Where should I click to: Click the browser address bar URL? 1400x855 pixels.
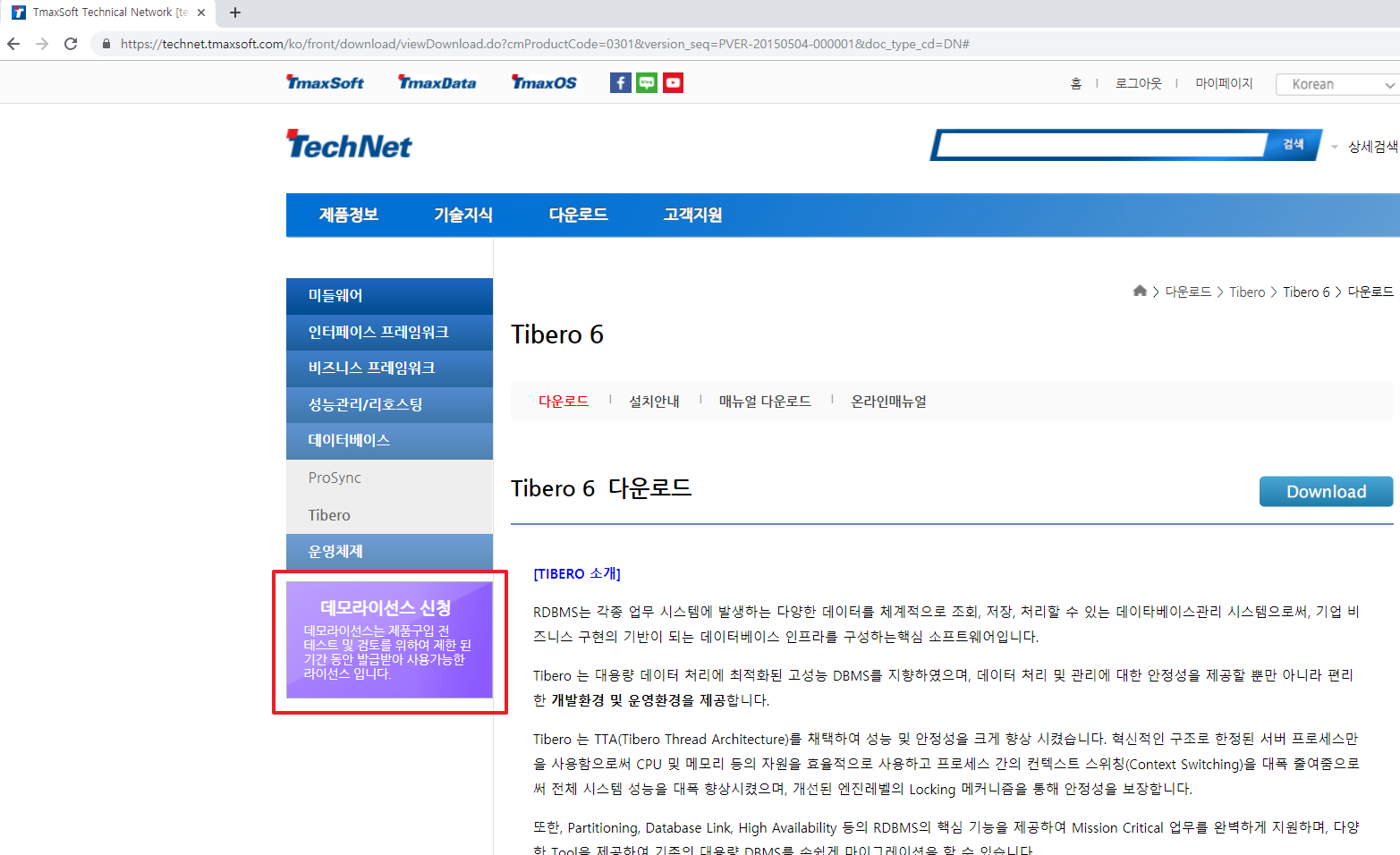click(x=545, y=44)
